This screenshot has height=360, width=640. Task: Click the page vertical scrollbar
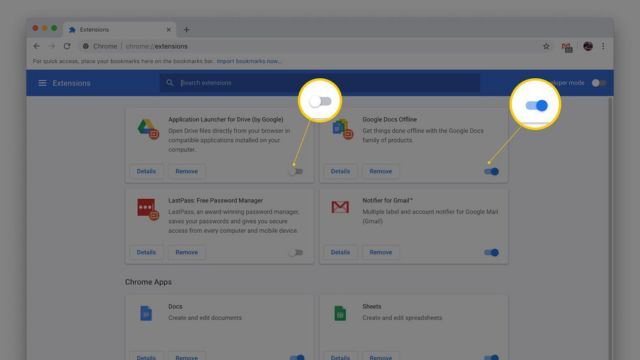coord(610,229)
